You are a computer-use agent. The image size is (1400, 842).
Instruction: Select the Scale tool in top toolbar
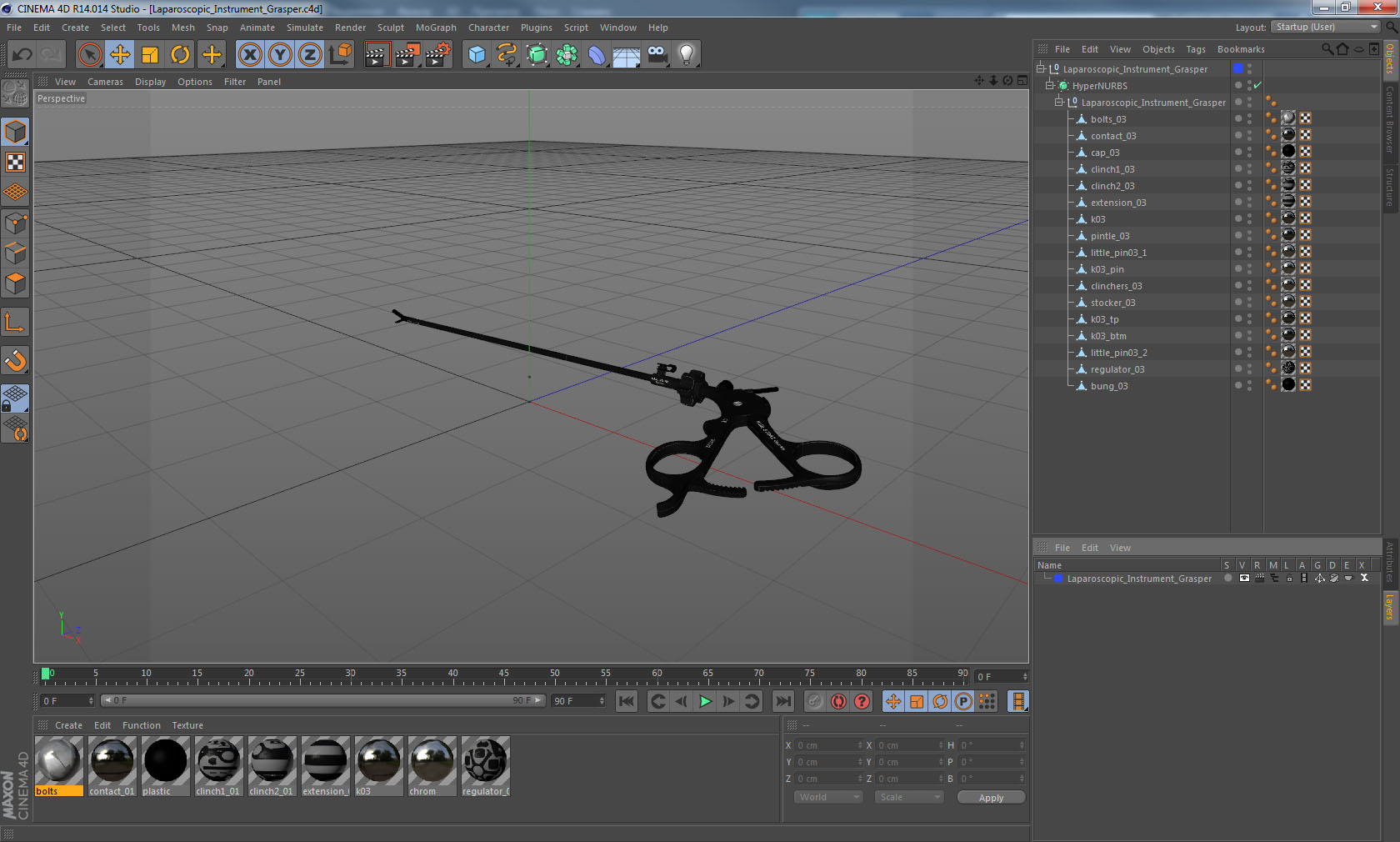(150, 55)
